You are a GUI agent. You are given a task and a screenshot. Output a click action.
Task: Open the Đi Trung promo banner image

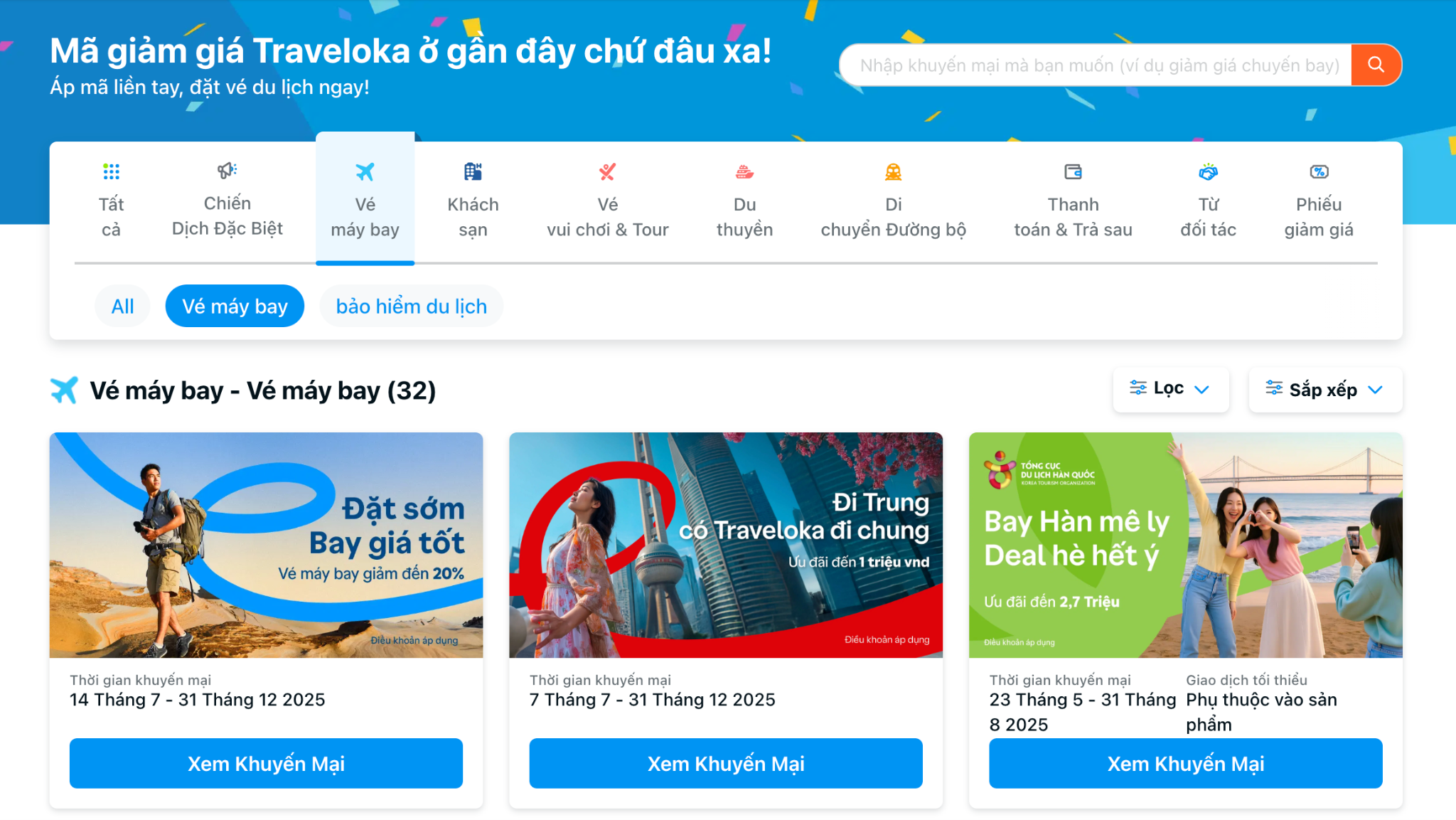(726, 545)
